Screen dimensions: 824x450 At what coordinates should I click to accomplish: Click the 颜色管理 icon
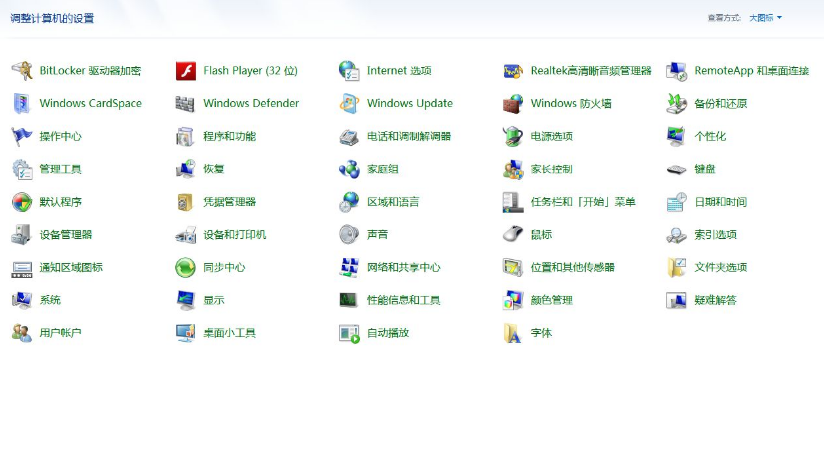[513, 300]
